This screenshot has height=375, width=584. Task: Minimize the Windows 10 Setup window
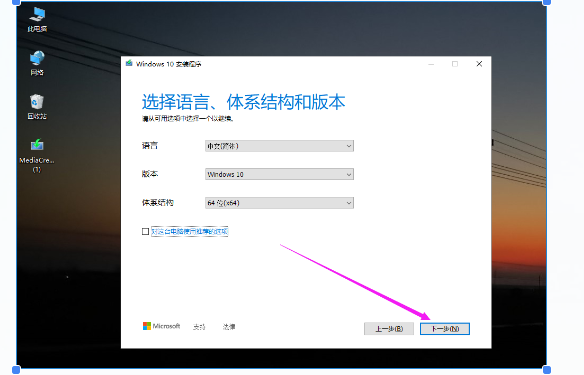click(x=431, y=64)
